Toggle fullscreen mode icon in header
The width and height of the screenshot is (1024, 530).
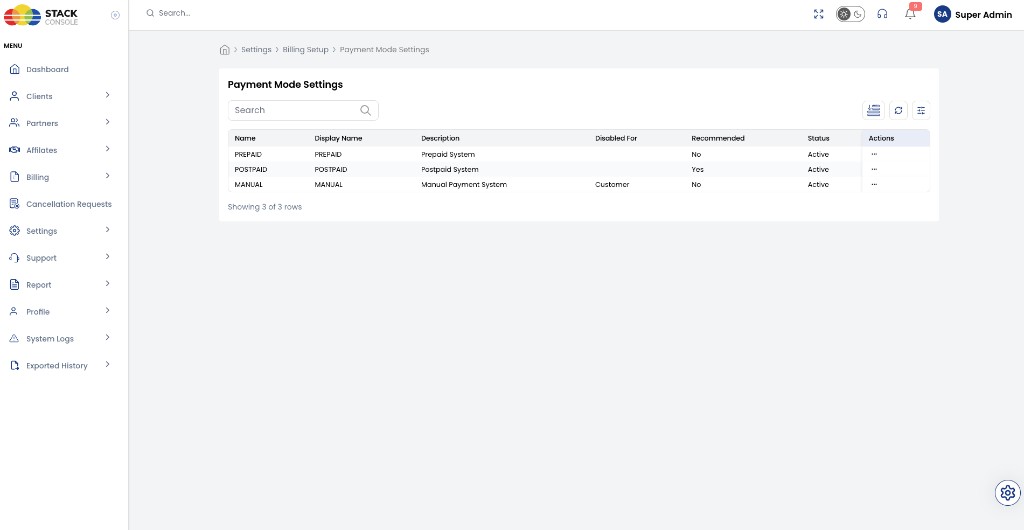pyautogui.click(x=818, y=14)
